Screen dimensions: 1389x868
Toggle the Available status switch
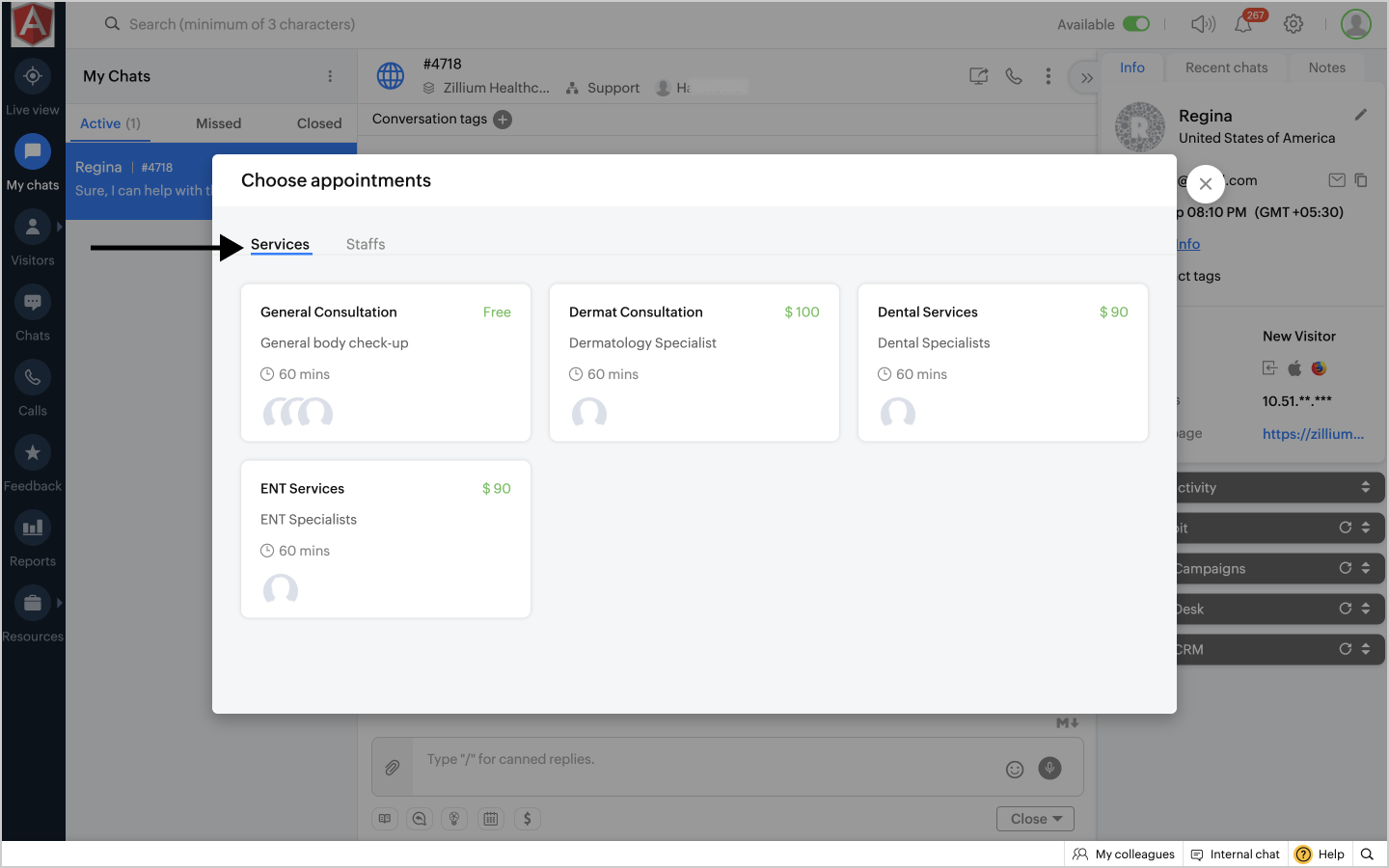tap(1136, 24)
